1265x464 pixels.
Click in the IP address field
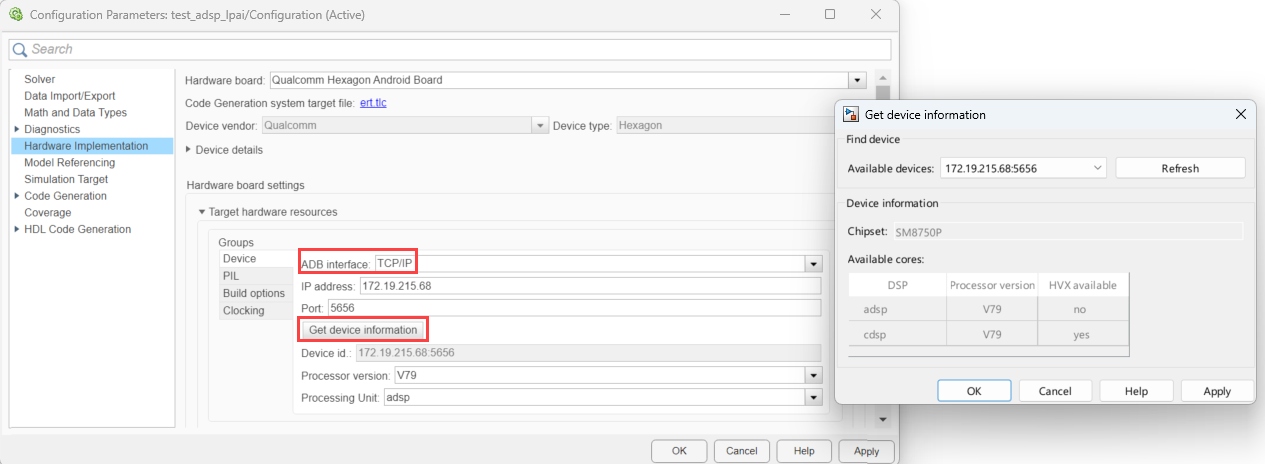(x=590, y=286)
